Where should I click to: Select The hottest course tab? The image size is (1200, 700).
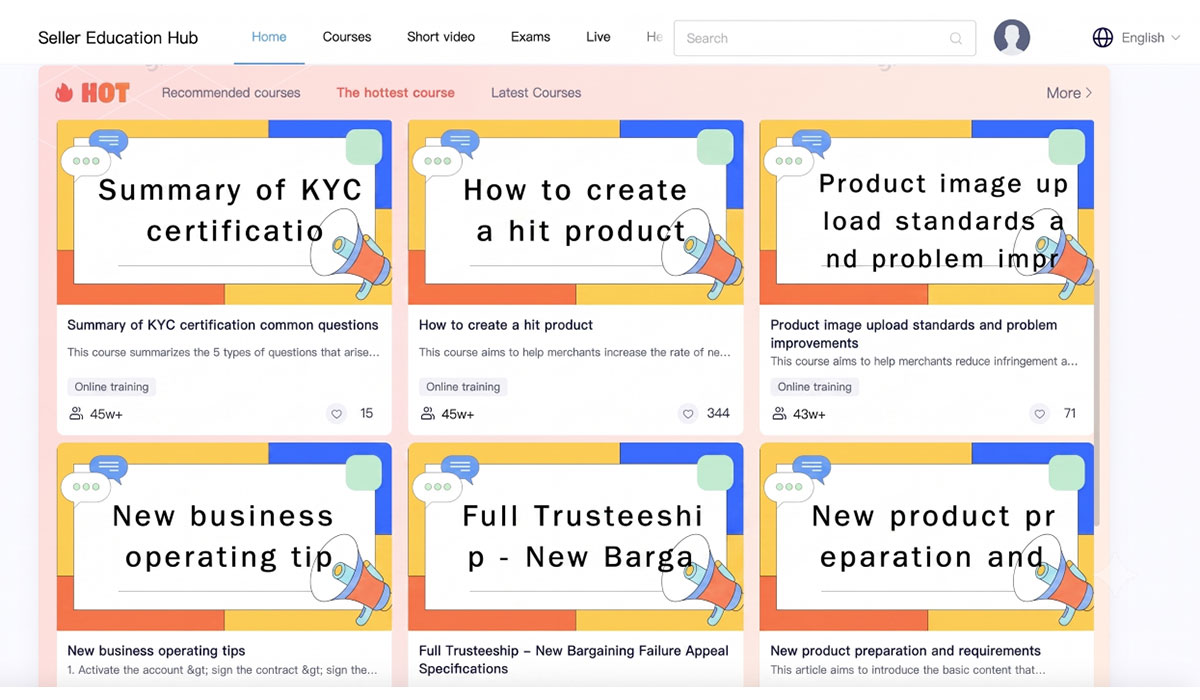[395, 93]
